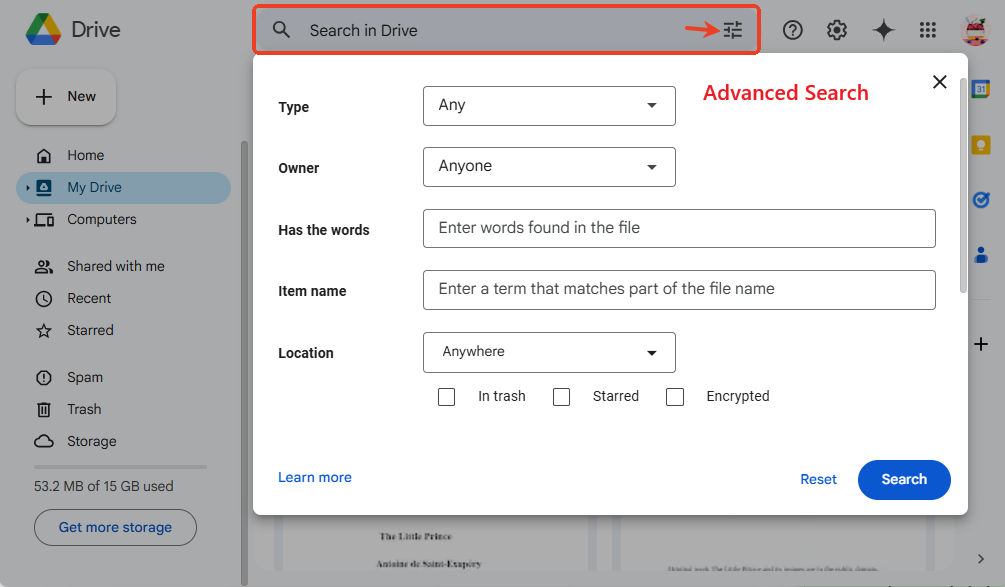The height and width of the screenshot is (587, 1005).
Task: Open the Google apps grid
Action: click(928, 30)
